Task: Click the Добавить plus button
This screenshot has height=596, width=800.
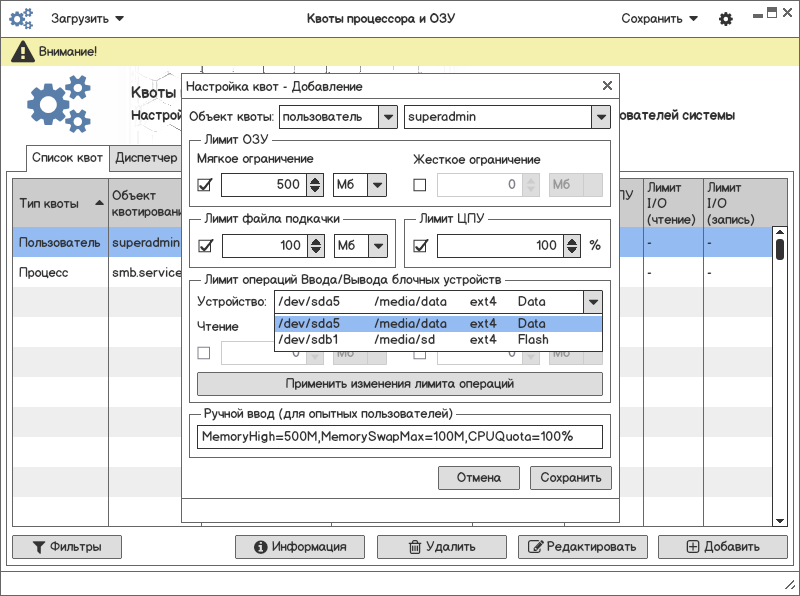Action: pyautogui.click(x=722, y=547)
